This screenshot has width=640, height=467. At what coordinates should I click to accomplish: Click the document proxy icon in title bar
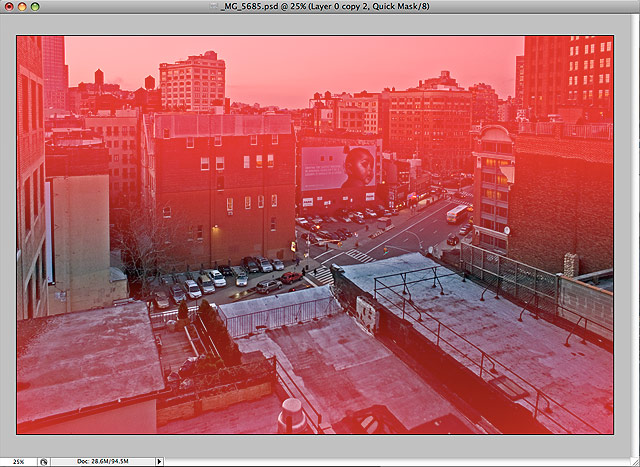coord(214,7)
